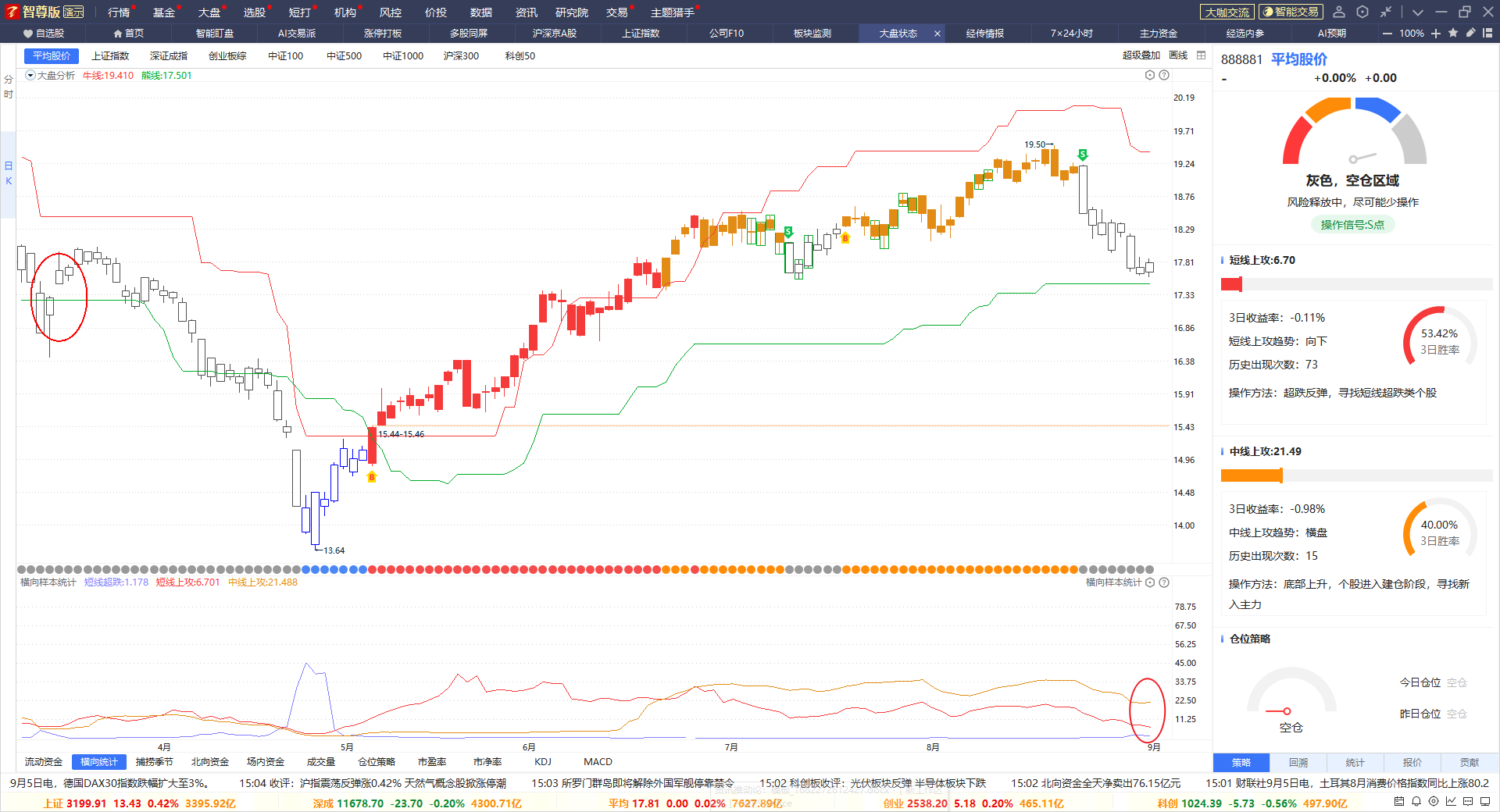1500x812 pixels.
Task: Switch to the 主力资金 tab
Action: [x=1159, y=34]
